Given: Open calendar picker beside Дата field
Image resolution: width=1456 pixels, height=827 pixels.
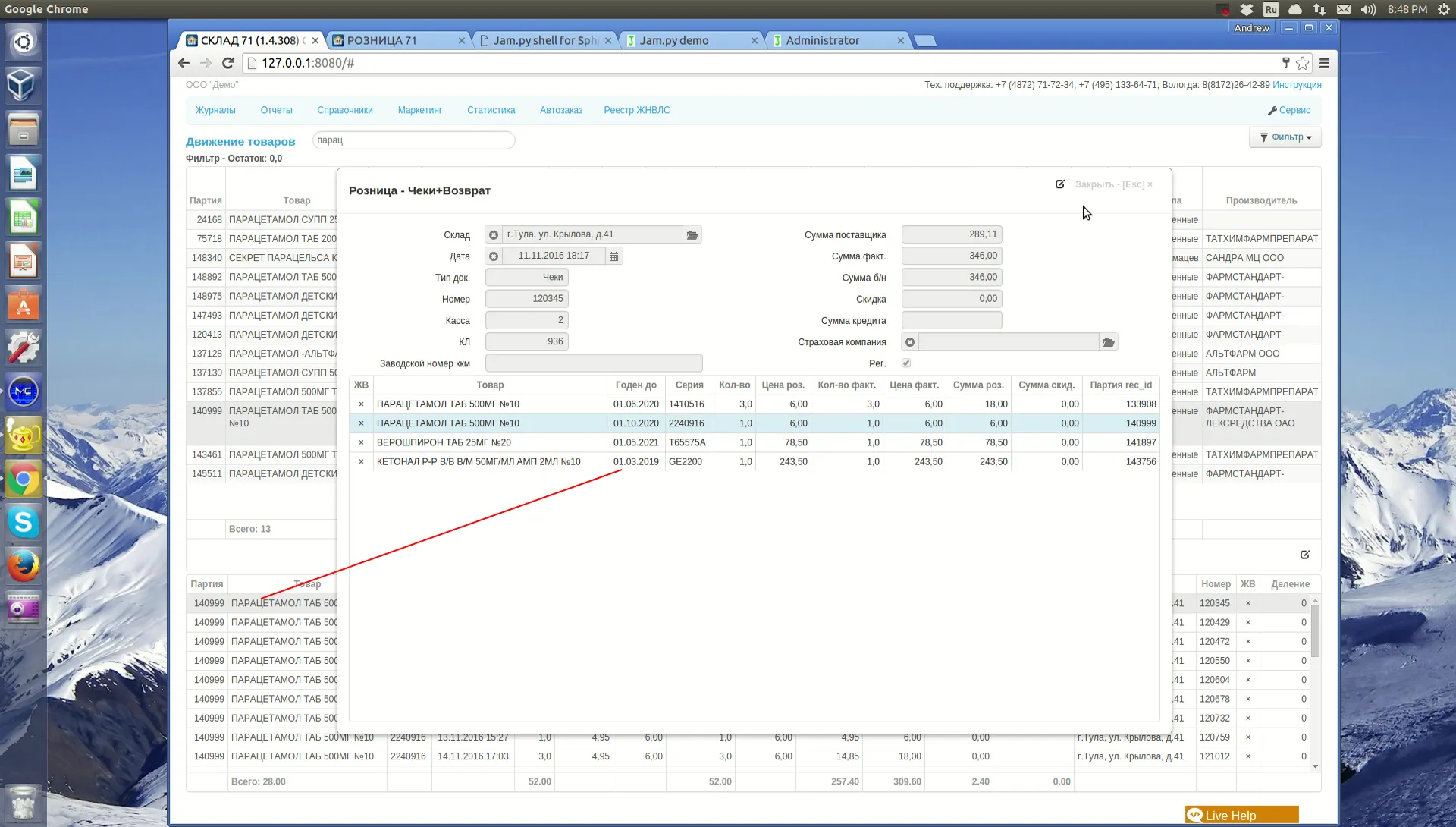Looking at the screenshot, I should (613, 256).
